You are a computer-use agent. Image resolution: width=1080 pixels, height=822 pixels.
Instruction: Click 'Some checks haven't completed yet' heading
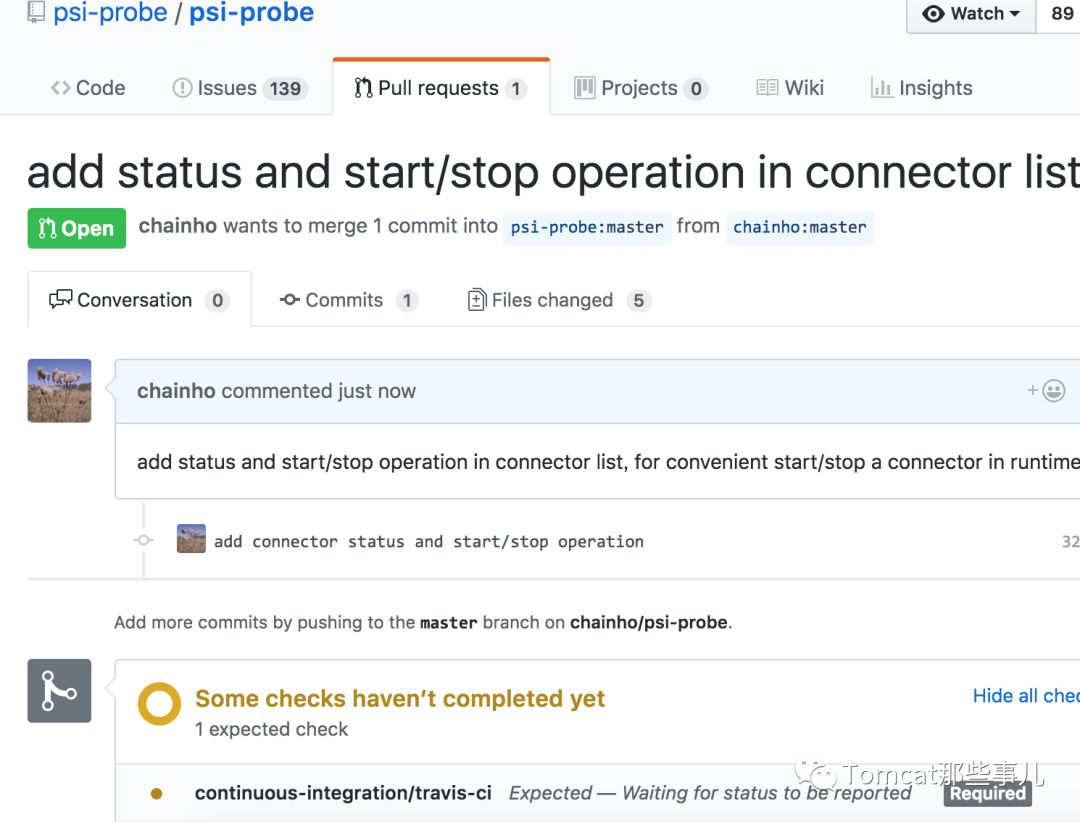tap(400, 699)
